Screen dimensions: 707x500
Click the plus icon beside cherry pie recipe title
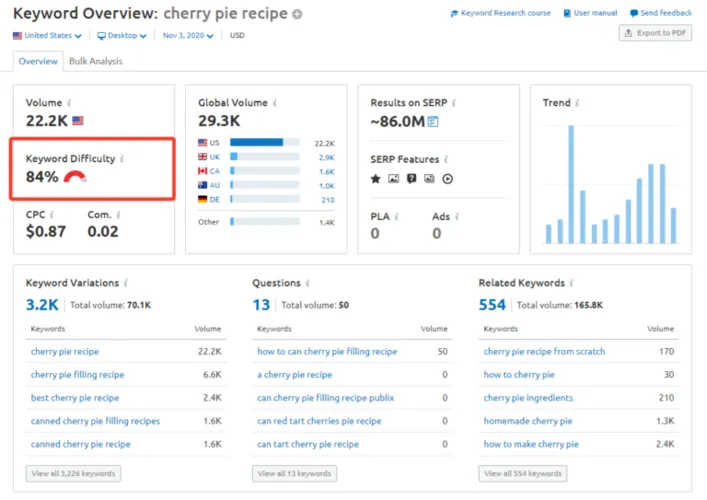[x=297, y=14]
